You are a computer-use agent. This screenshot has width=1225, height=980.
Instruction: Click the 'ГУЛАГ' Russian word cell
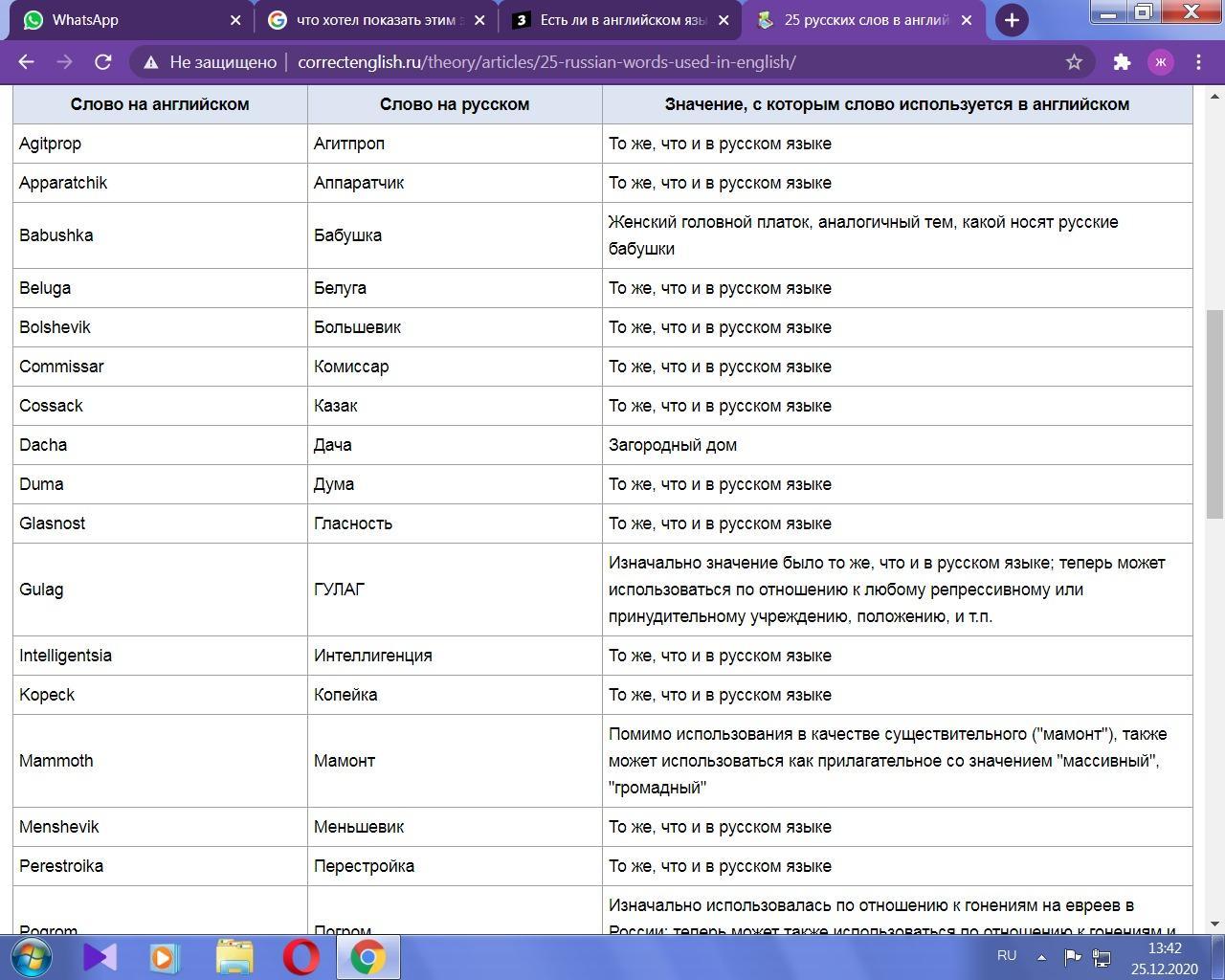(x=455, y=590)
